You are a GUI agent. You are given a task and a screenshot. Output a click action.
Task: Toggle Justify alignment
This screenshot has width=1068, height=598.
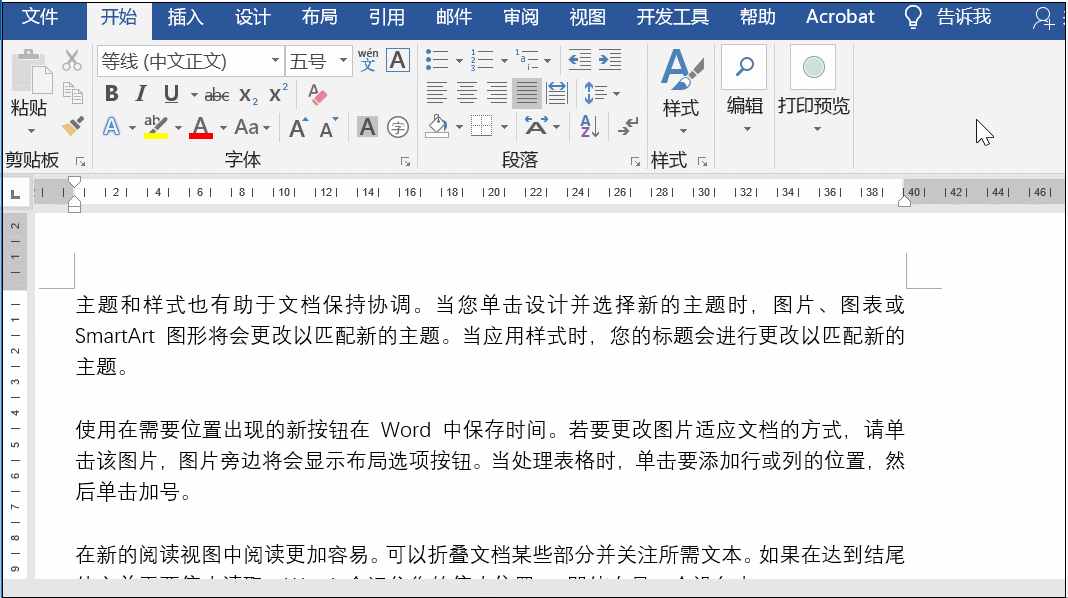527,93
